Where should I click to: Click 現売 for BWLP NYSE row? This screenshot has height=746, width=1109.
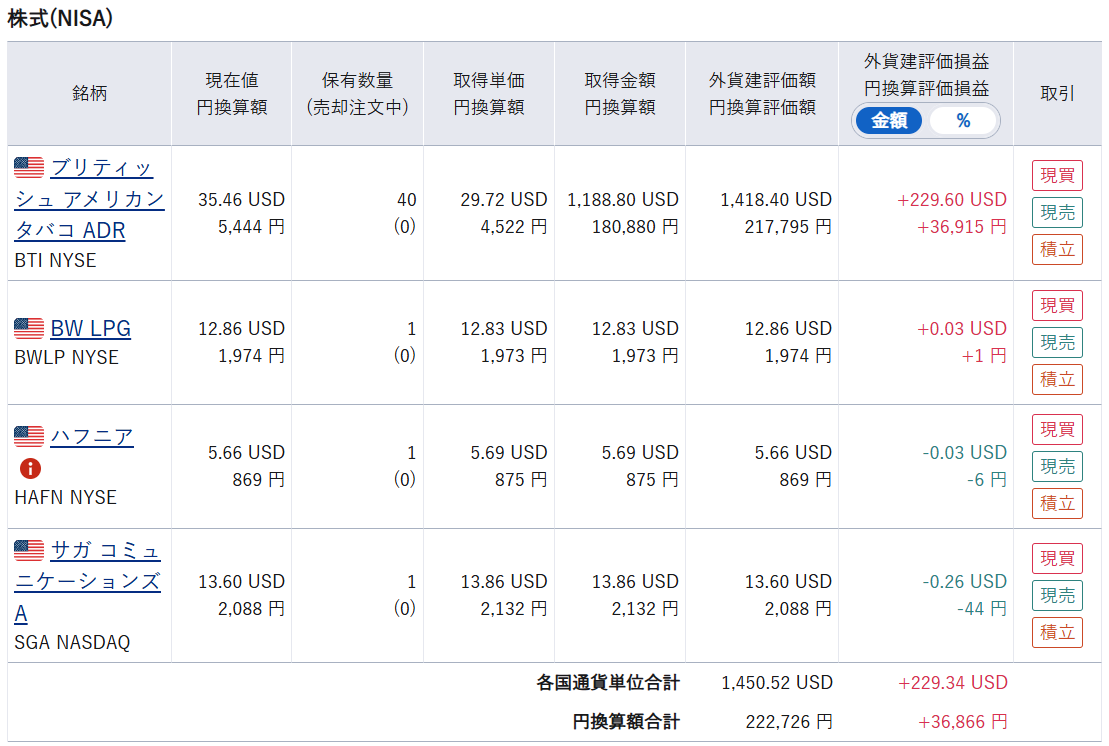(x=1057, y=342)
